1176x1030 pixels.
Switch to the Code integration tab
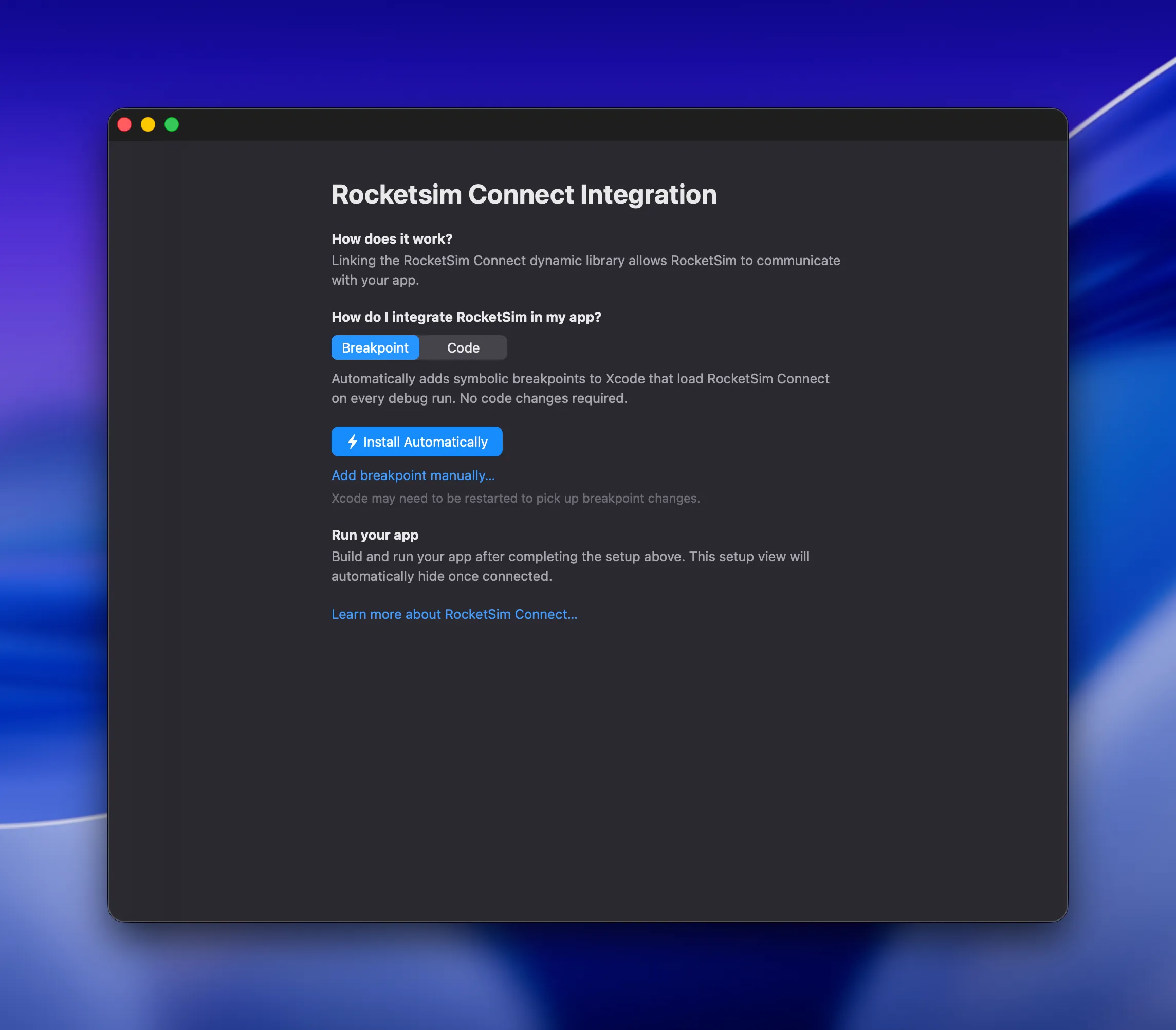463,348
